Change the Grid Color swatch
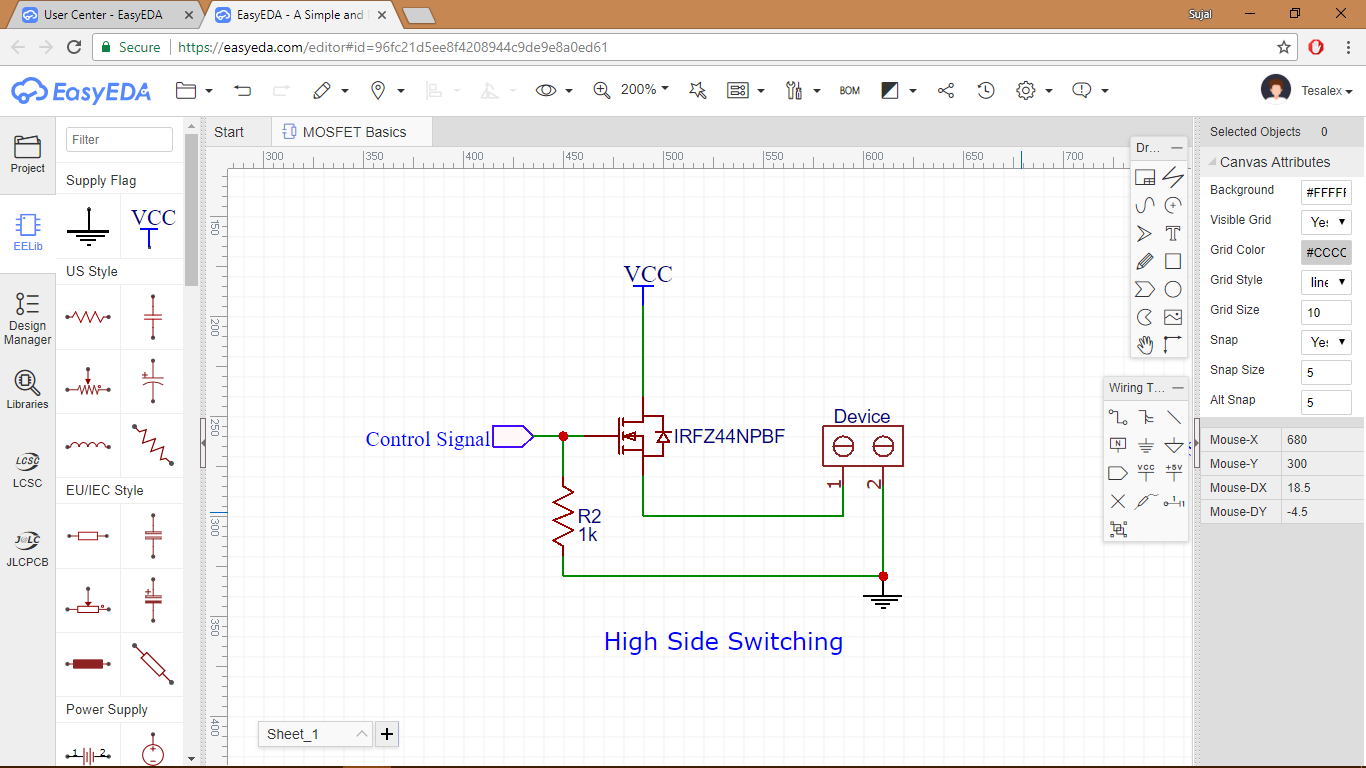The width and height of the screenshot is (1366, 768). [x=1325, y=251]
